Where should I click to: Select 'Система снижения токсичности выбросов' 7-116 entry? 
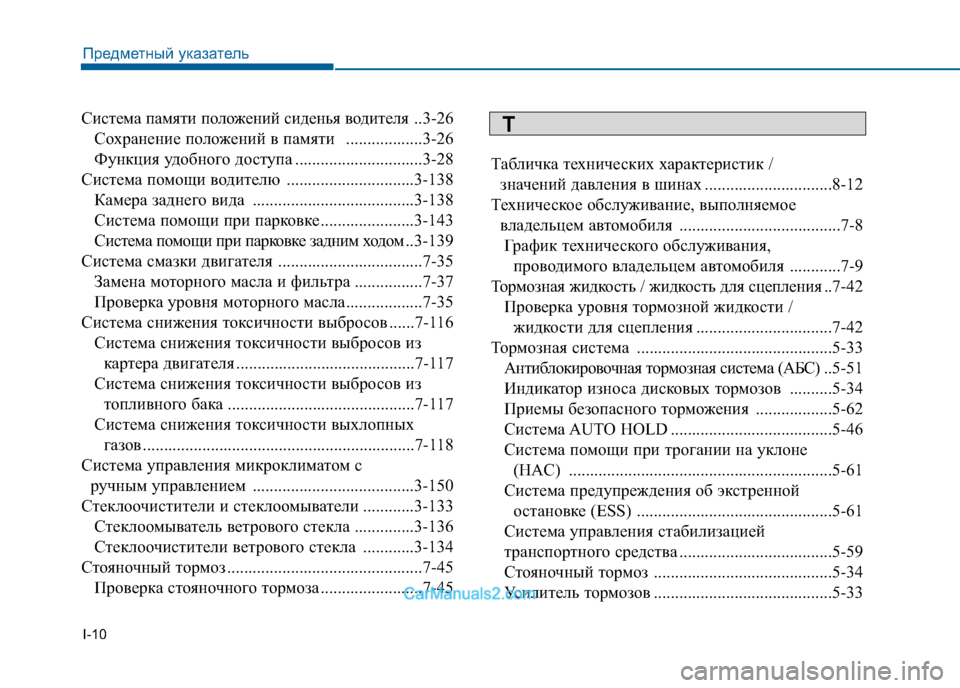(x=267, y=323)
